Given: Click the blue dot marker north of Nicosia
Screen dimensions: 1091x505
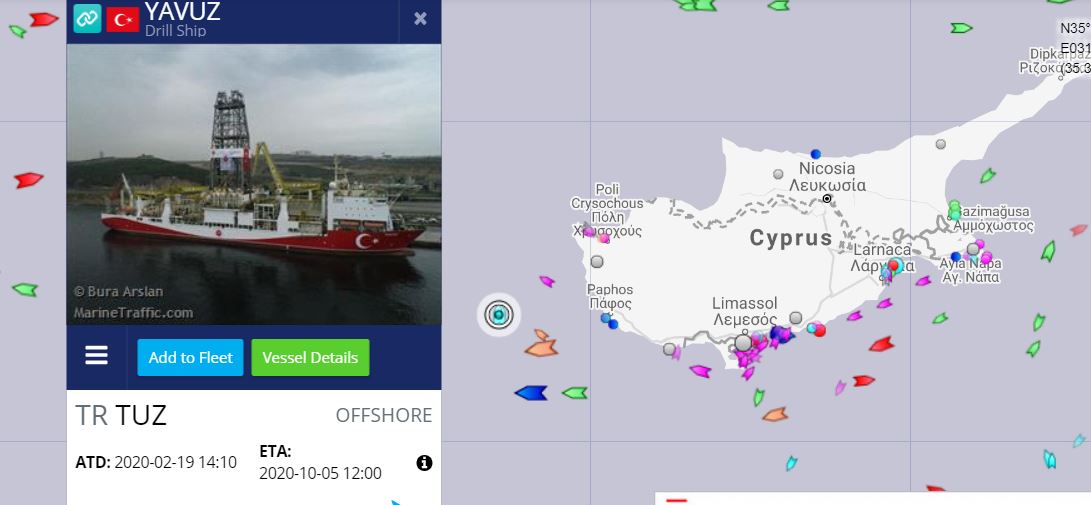Looking at the screenshot, I should [x=815, y=154].
